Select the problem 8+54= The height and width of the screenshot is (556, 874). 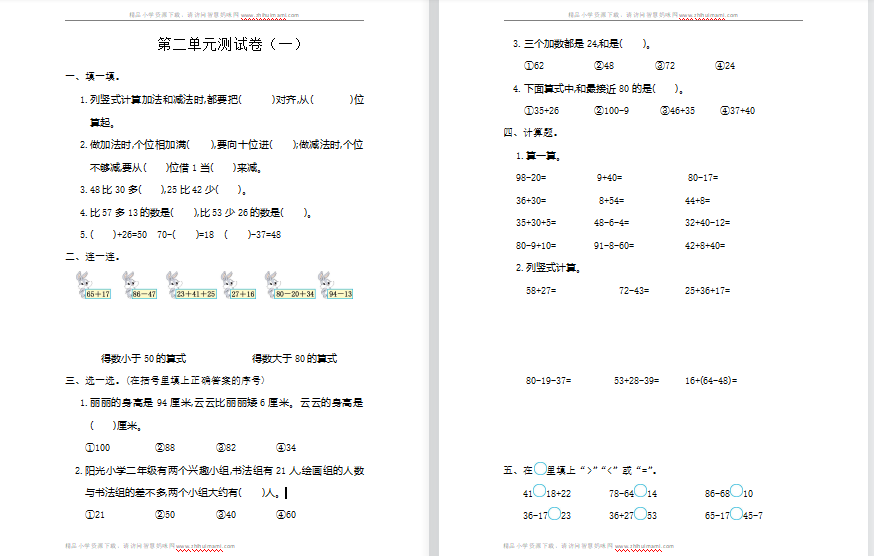(x=611, y=201)
